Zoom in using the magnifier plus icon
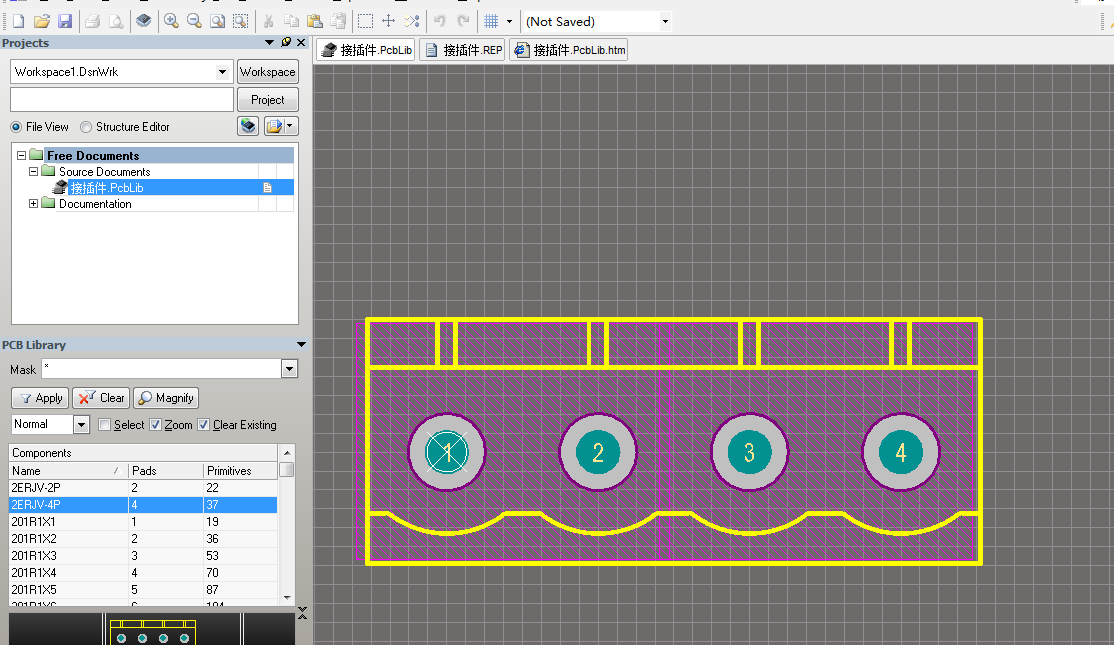The width and height of the screenshot is (1114, 645). click(x=171, y=21)
